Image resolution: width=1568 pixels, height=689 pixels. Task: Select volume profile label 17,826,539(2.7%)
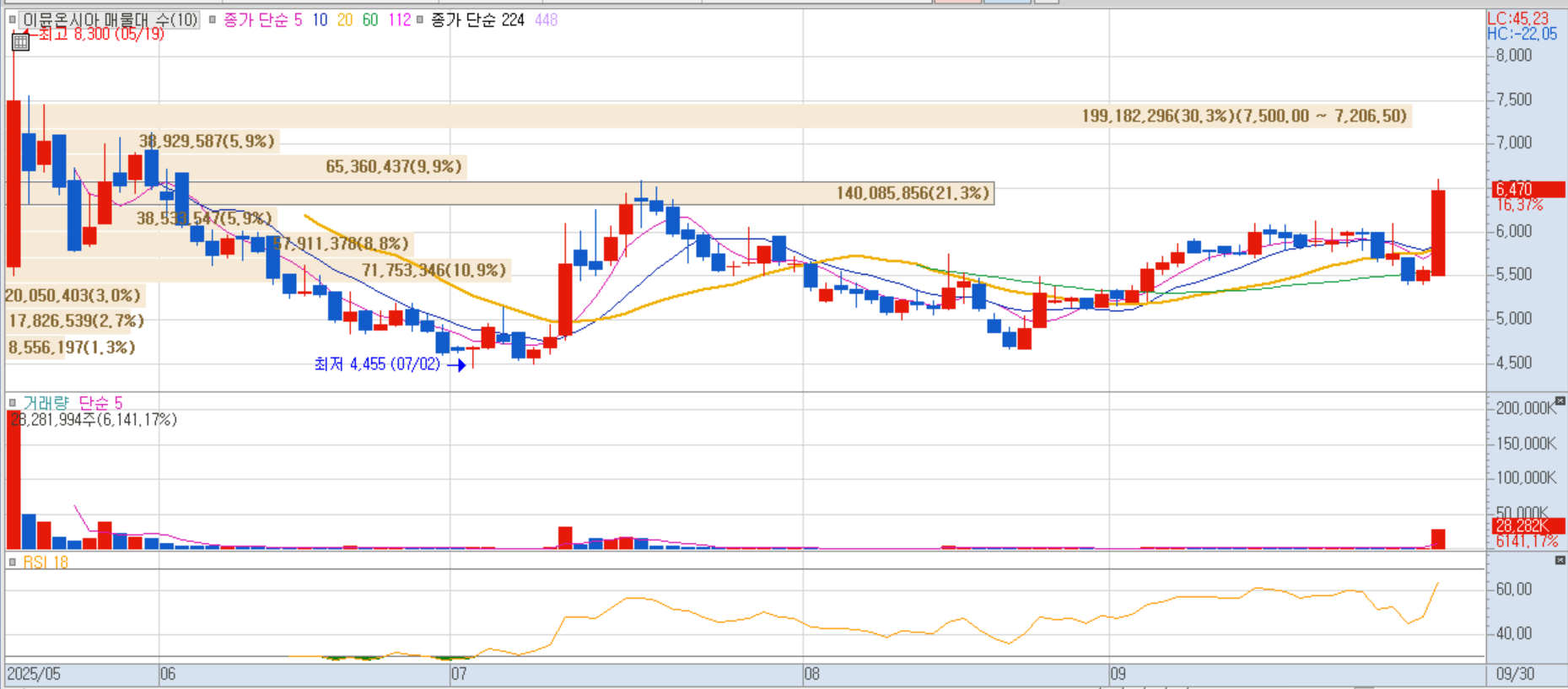tap(76, 320)
